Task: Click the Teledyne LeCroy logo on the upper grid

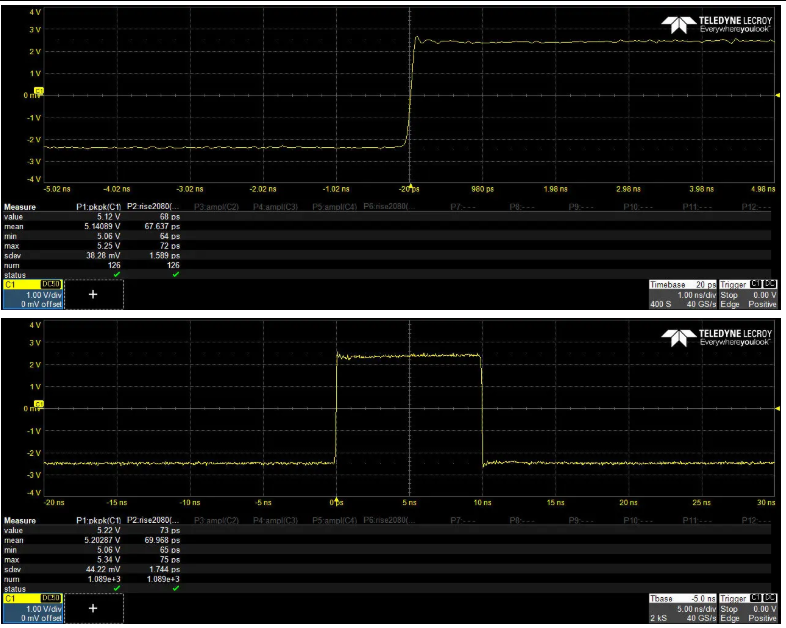Action: coord(715,25)
